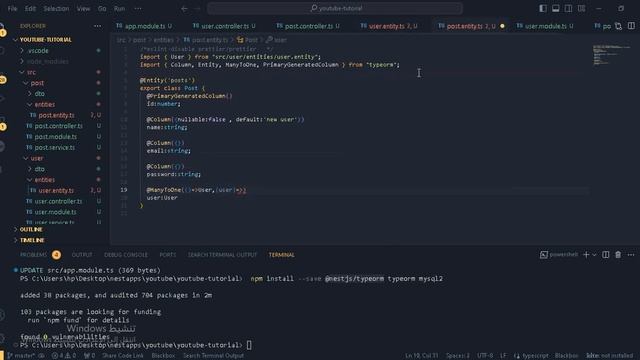Open the Run menu
The height and width of the screenshot is (360, 640).
(119, 8)
